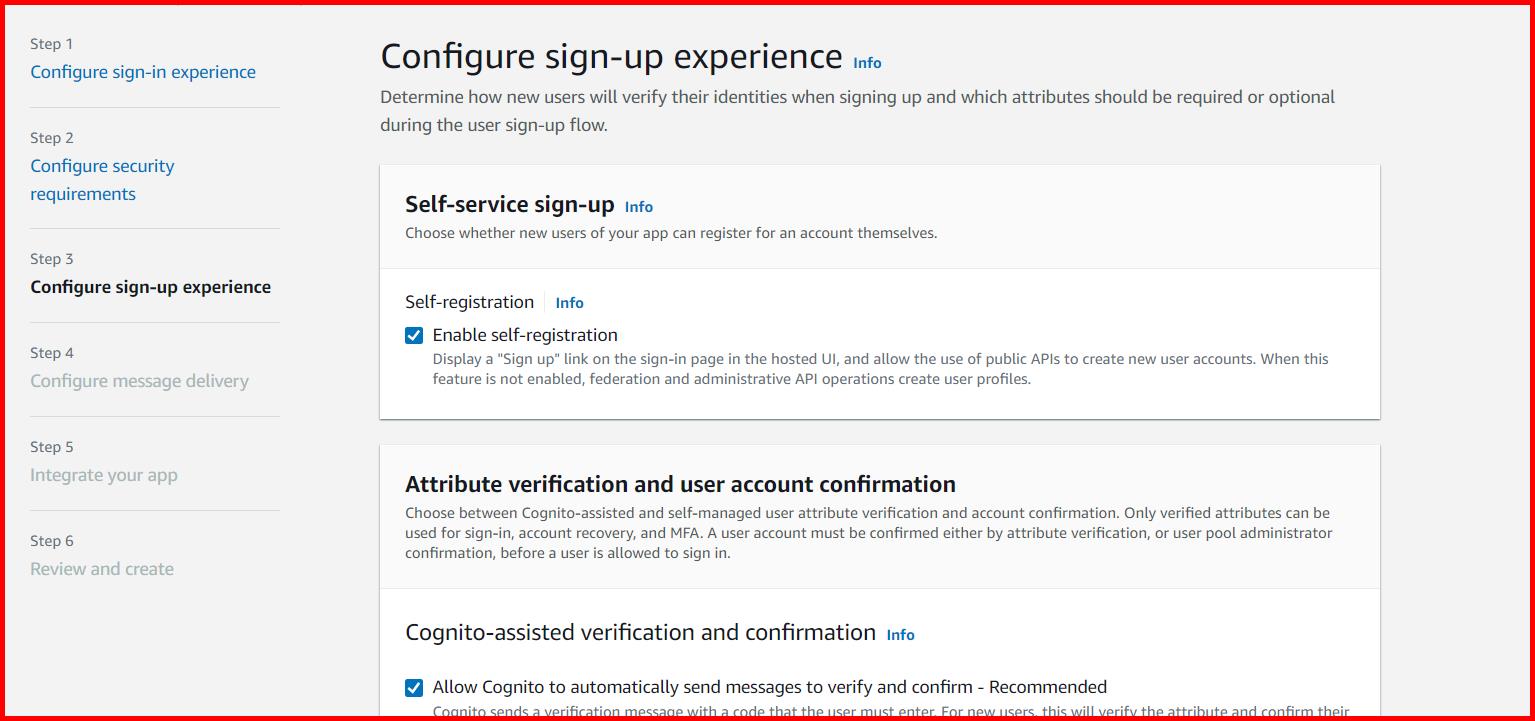Click the Recommended text next to the checkbox
1535x721 pixels.
pyautogui.click(x=1048, y=687)
